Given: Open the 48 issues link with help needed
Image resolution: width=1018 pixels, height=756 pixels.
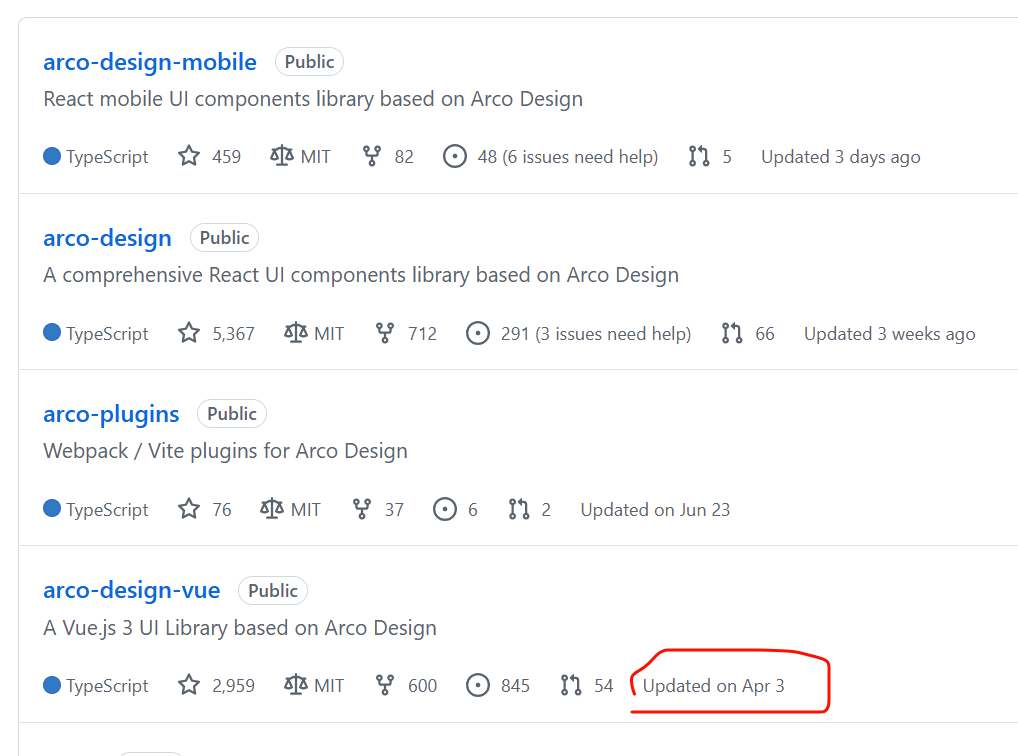Looking at the screenshot, I should [567, 157].
